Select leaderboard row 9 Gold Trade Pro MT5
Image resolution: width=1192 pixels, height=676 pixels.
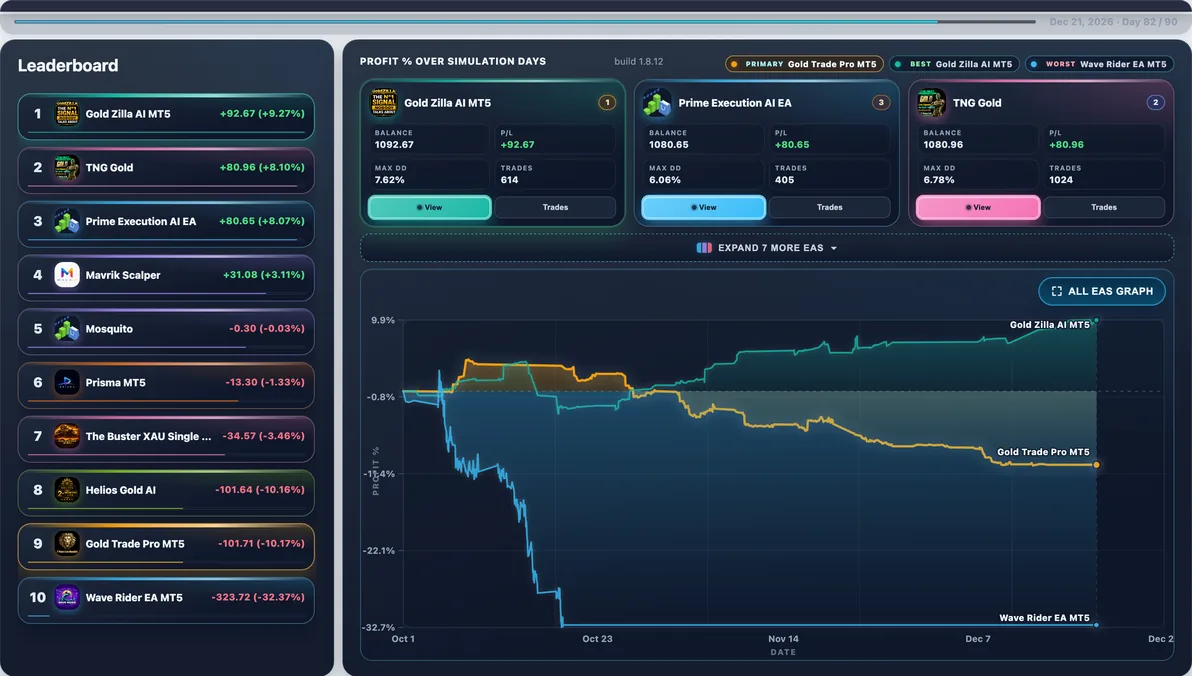pyautogui.click(x=166, y=546)
